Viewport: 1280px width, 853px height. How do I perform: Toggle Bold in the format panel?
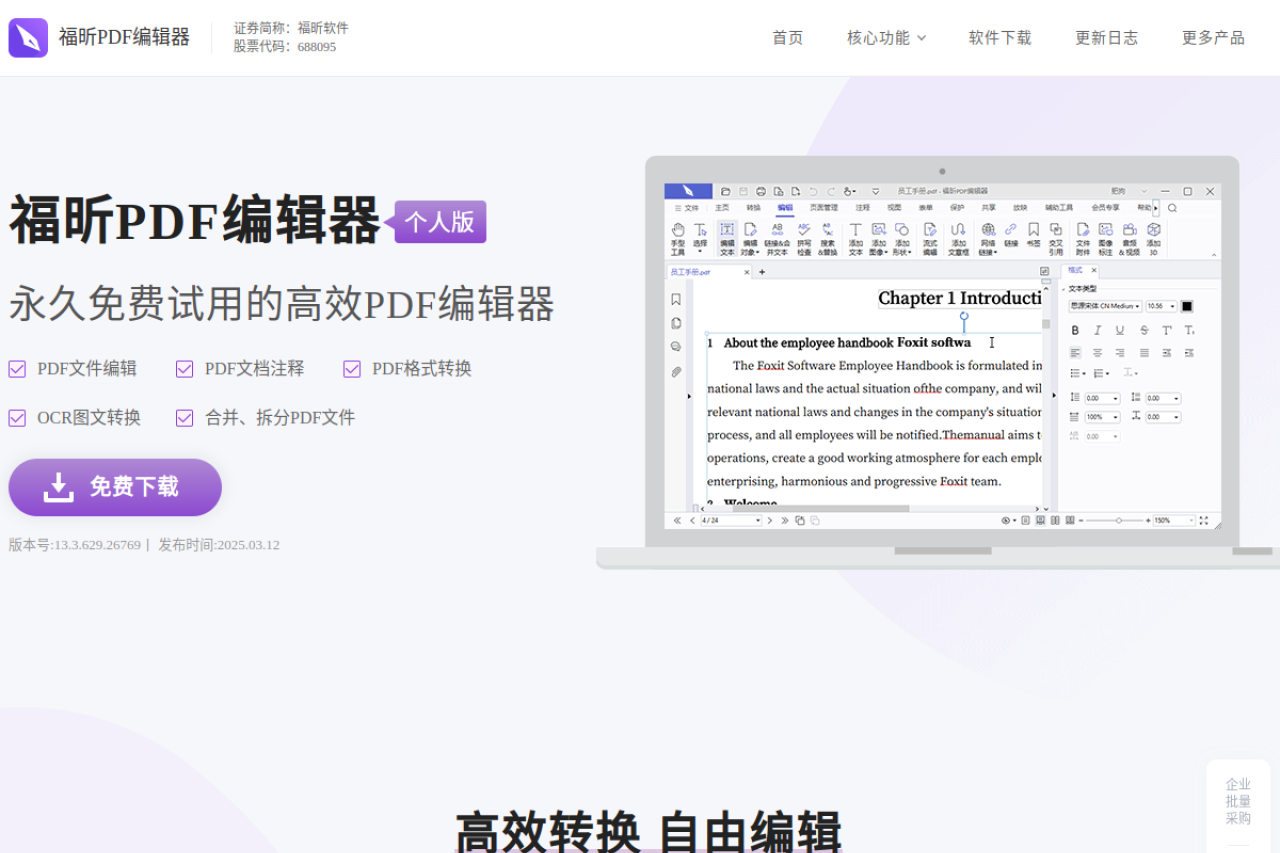pos(1075,330)
